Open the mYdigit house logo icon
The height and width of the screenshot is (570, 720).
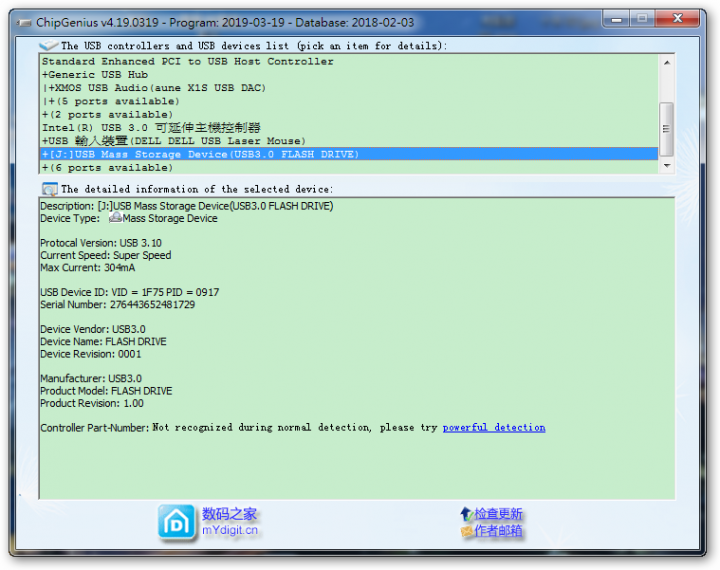[177, 522]
